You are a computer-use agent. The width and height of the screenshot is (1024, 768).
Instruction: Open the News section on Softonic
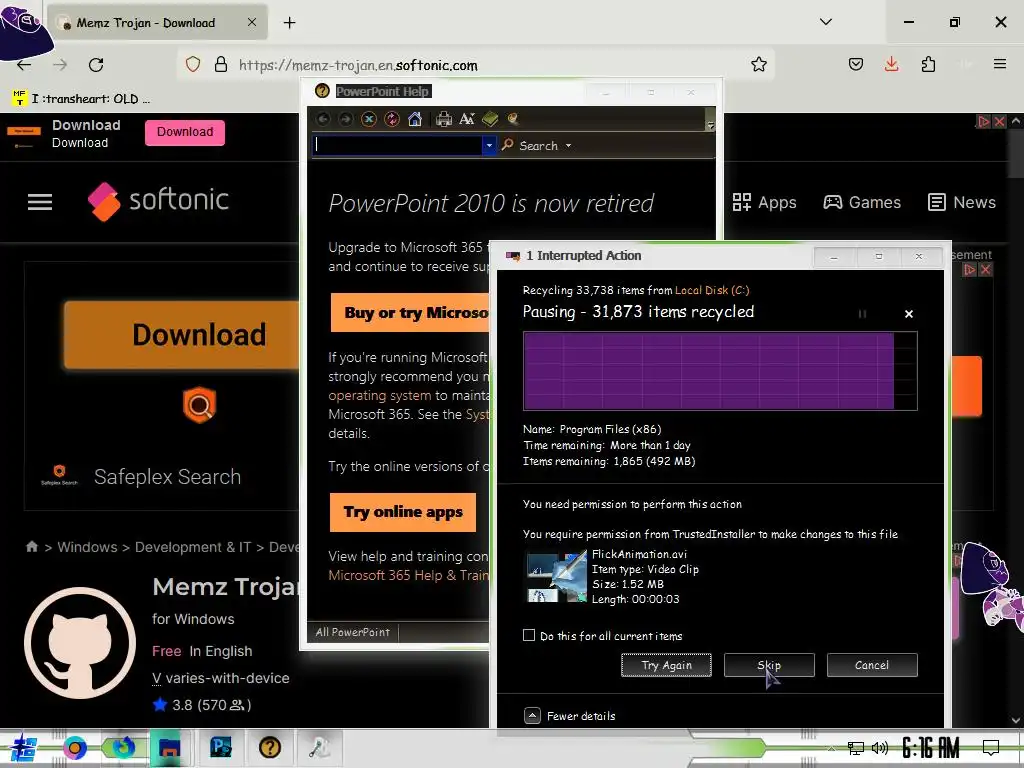962,202
